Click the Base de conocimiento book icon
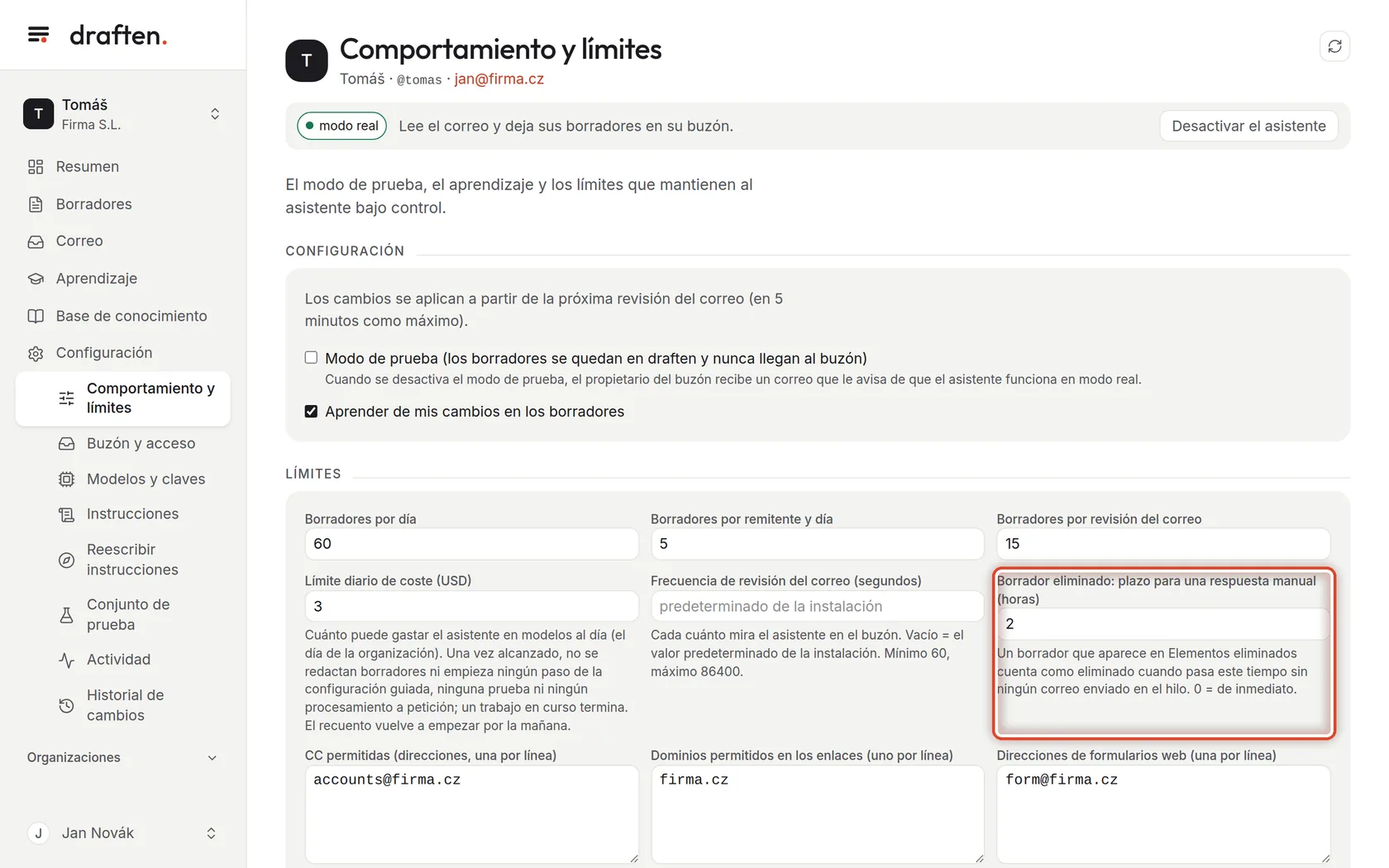Image resolution: width=1389 pixels, height=868 pixels. click(x=36, y=316)
